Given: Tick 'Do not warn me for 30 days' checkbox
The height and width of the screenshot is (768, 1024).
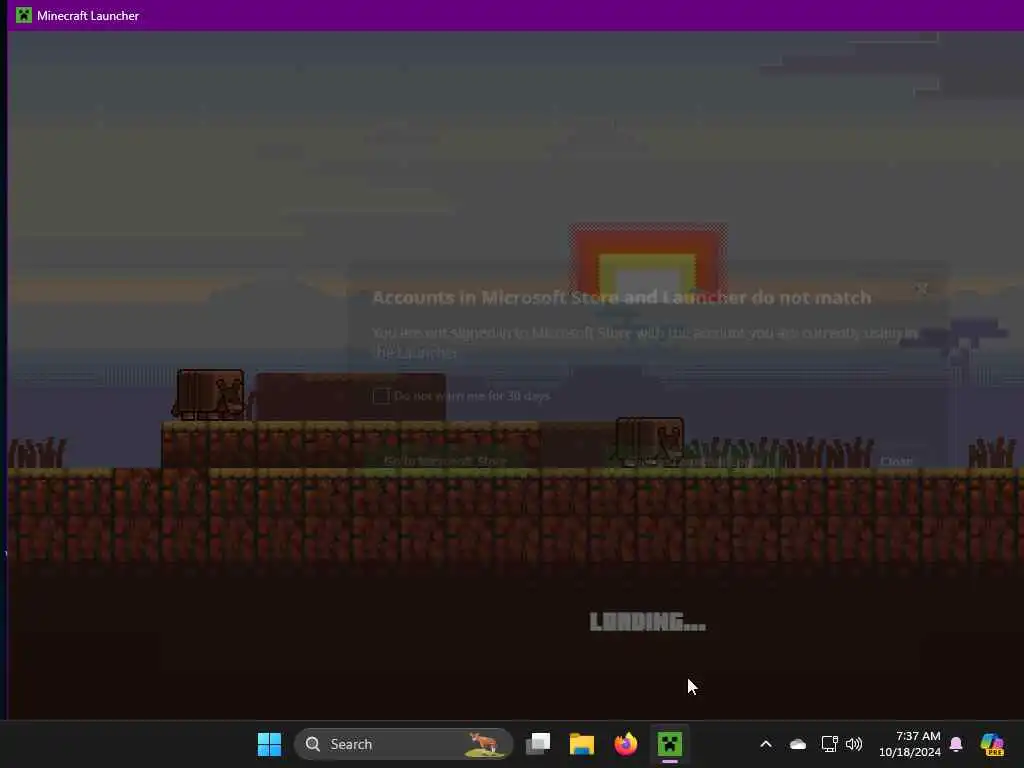Looking at the screenshot, I should [381, 396].
